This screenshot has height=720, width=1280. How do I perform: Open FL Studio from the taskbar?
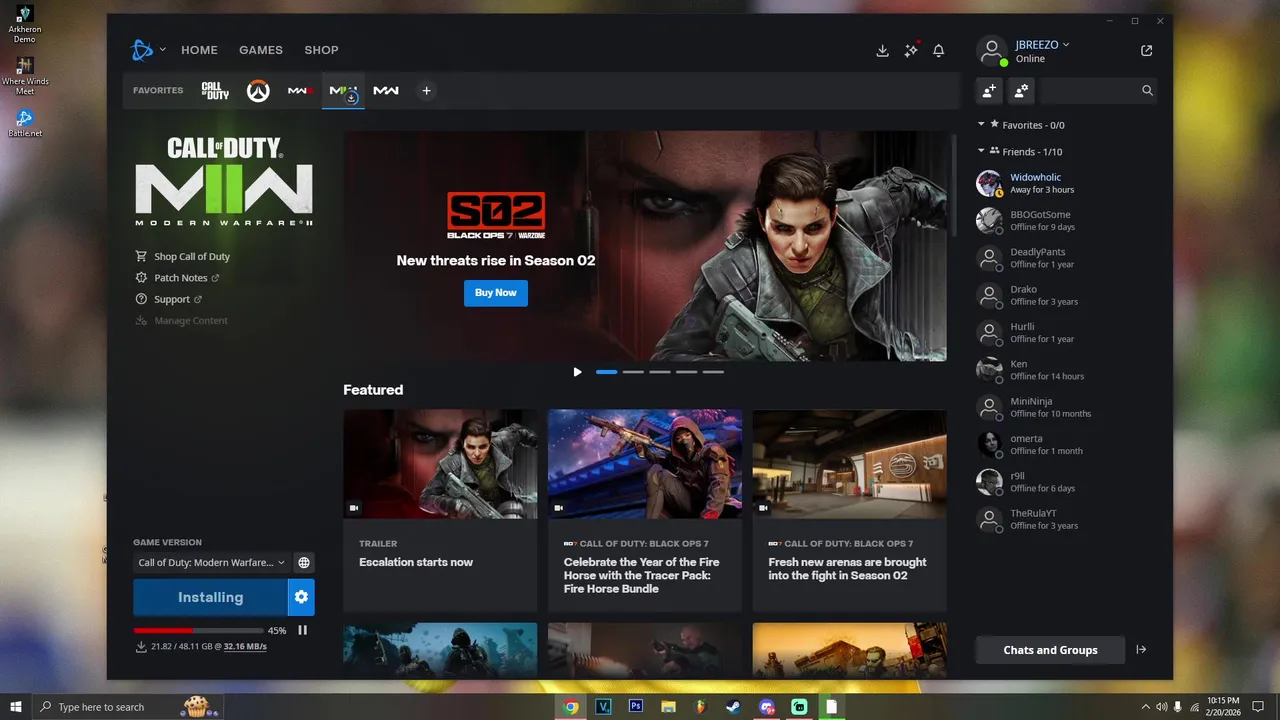[x=700, y=706]
